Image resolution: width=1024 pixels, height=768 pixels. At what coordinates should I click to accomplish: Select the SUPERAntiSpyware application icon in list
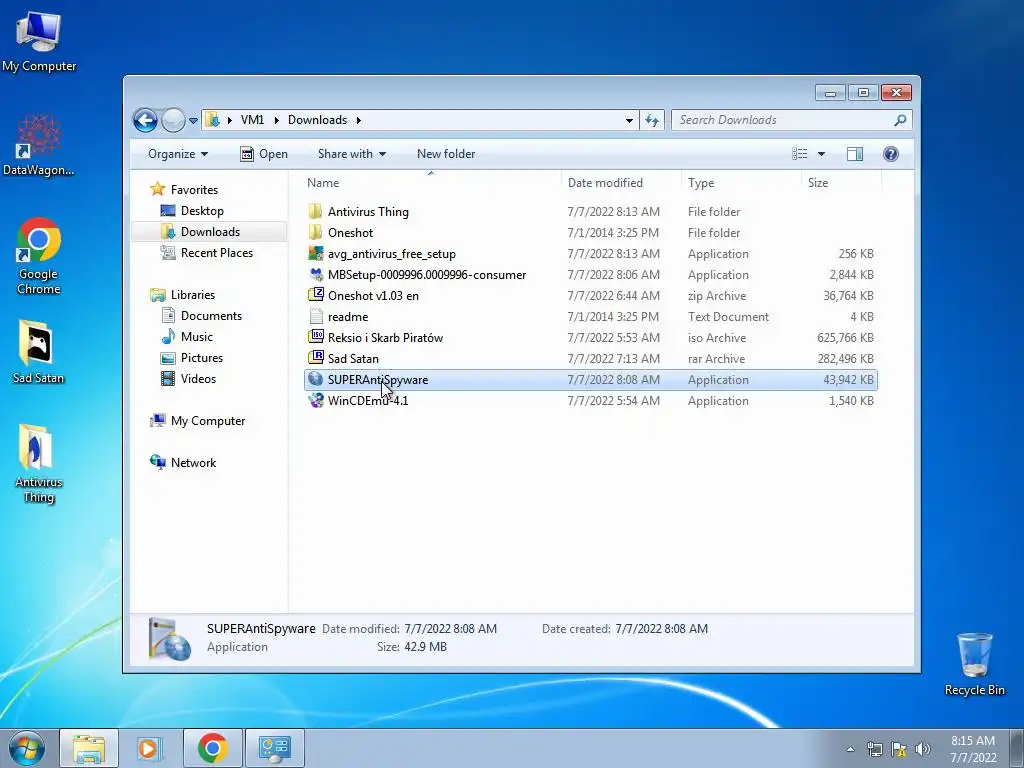315,379
